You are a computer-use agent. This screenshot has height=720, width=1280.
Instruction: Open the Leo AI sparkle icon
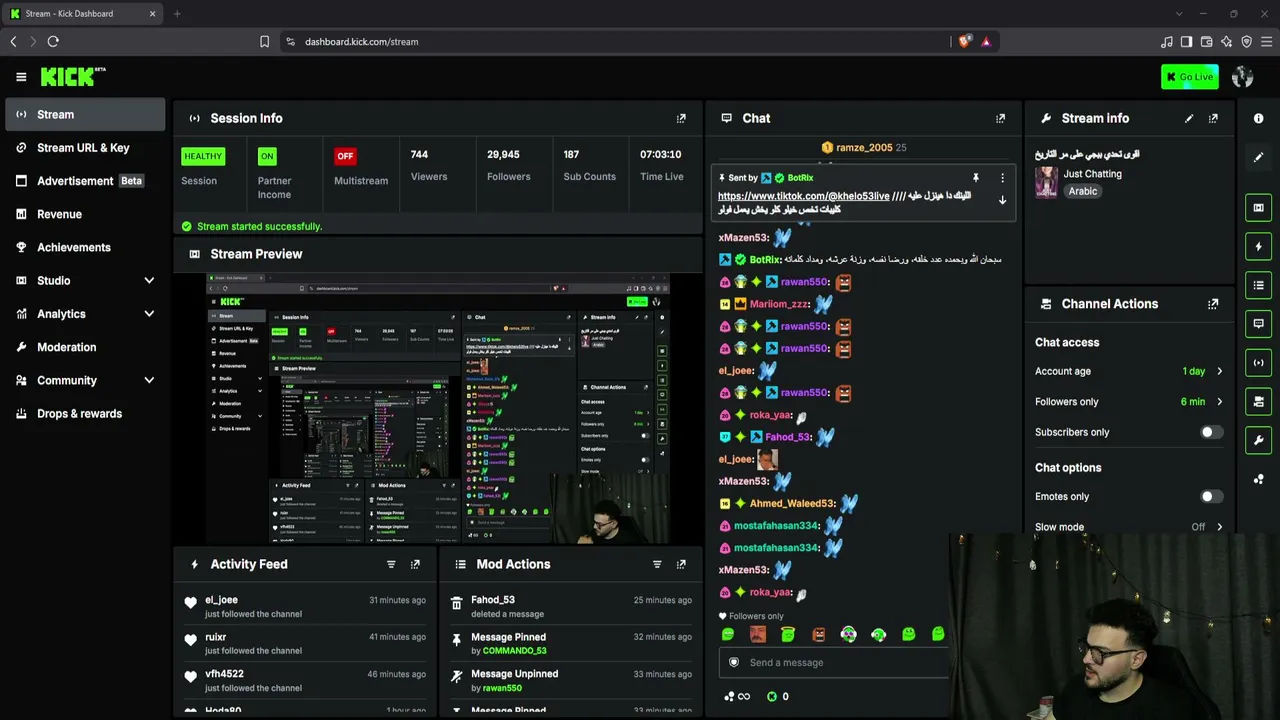point(1226,42)
